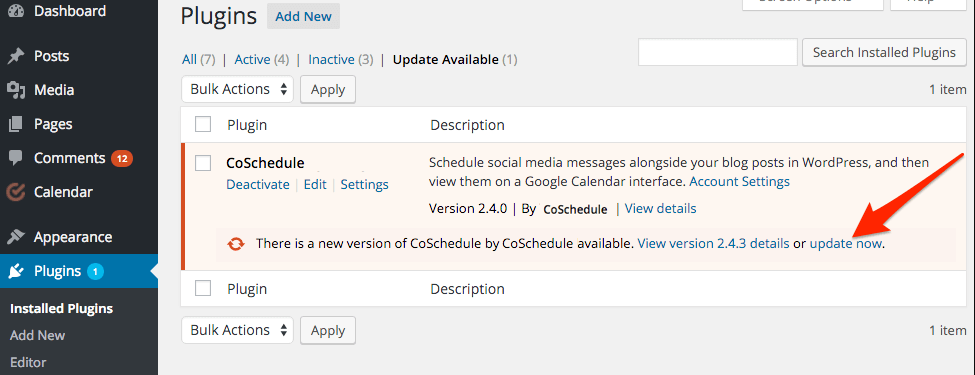Image resolution: width=975 pixels, height=375 pixels.
Task: Click the Plugins page heading
Action: (219, 17)
